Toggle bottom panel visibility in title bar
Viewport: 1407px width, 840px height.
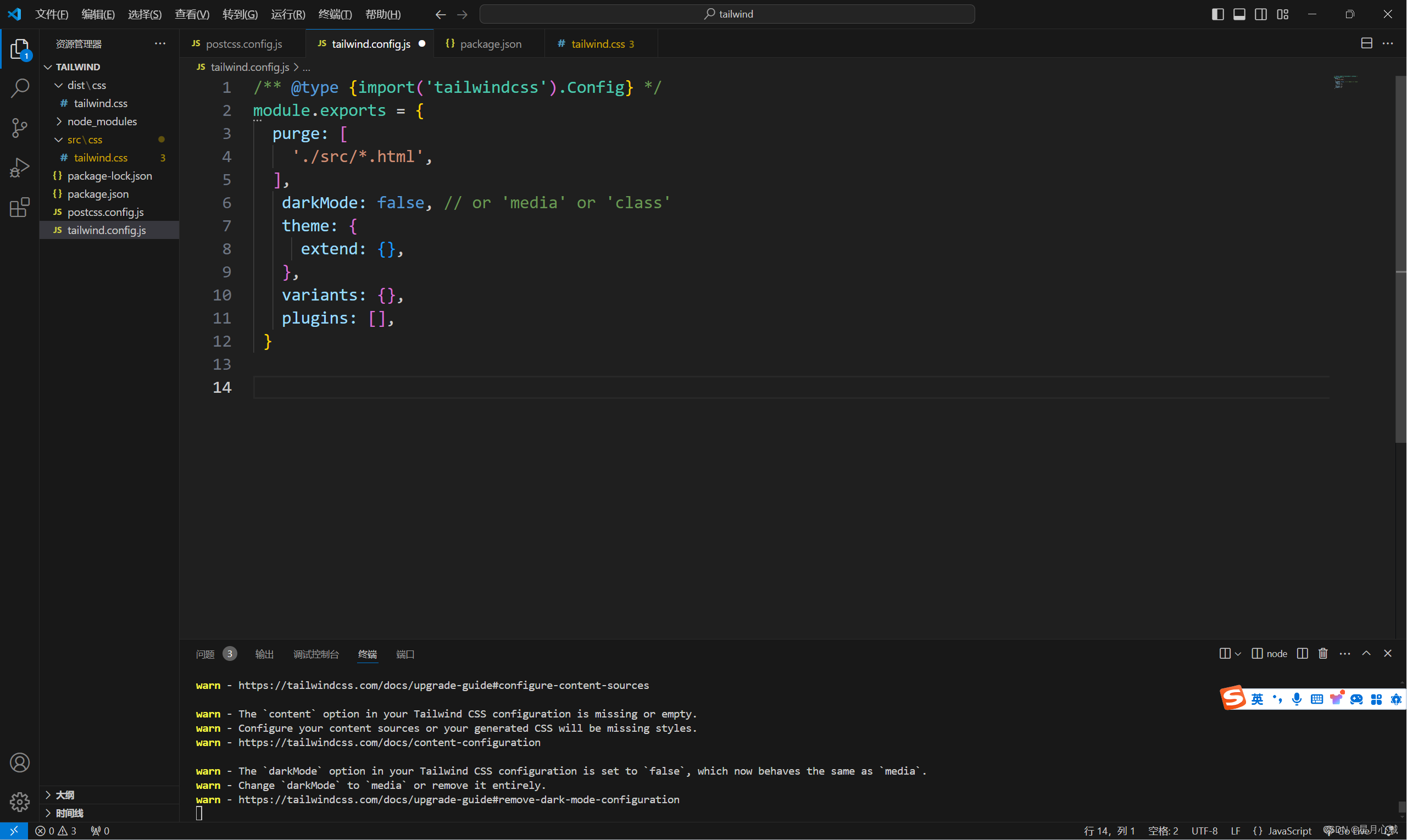1239,14
